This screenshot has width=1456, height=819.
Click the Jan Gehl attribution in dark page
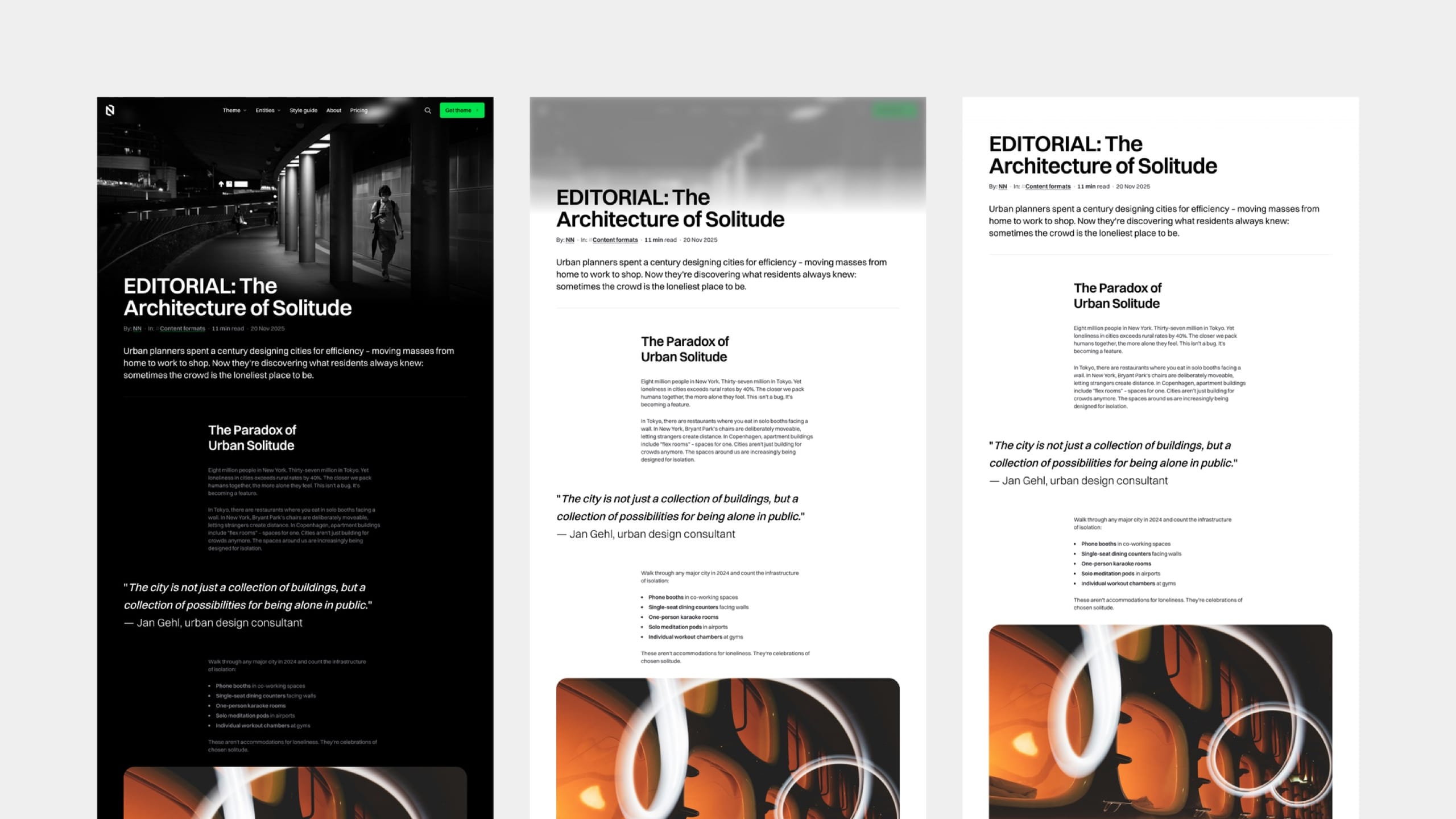[x=213, y=623]
